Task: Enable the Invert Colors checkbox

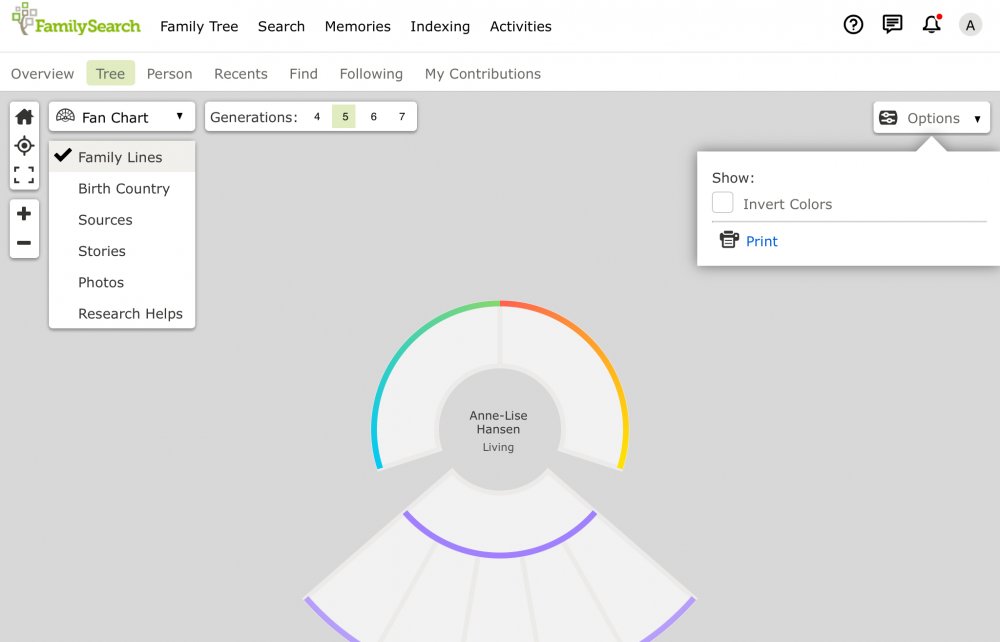Action: [x=723, y=203]
